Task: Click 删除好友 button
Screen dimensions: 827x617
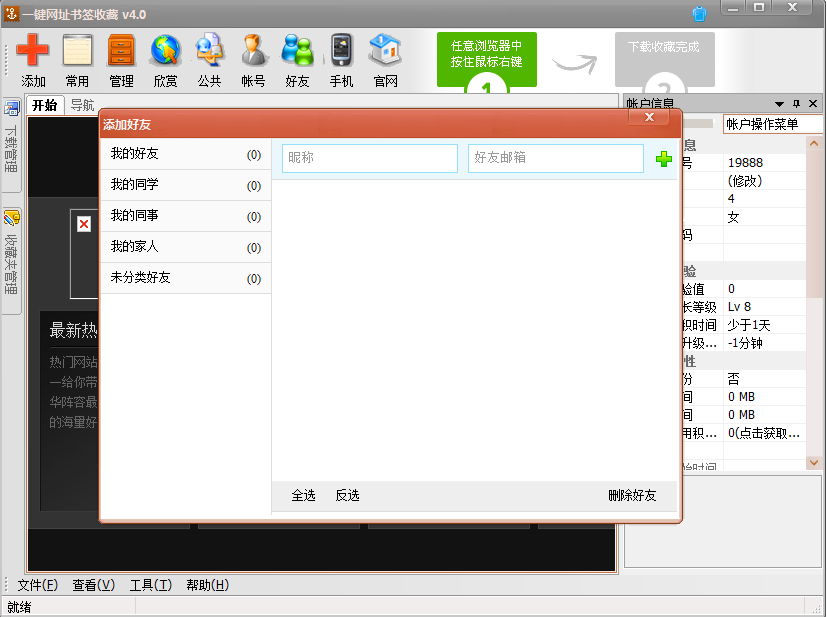Action: coord(632,496)
